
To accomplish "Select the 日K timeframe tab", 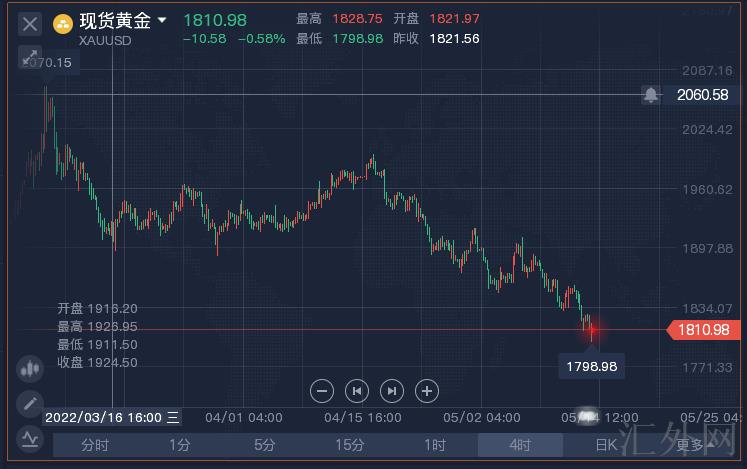I will (x=606, y=445).
